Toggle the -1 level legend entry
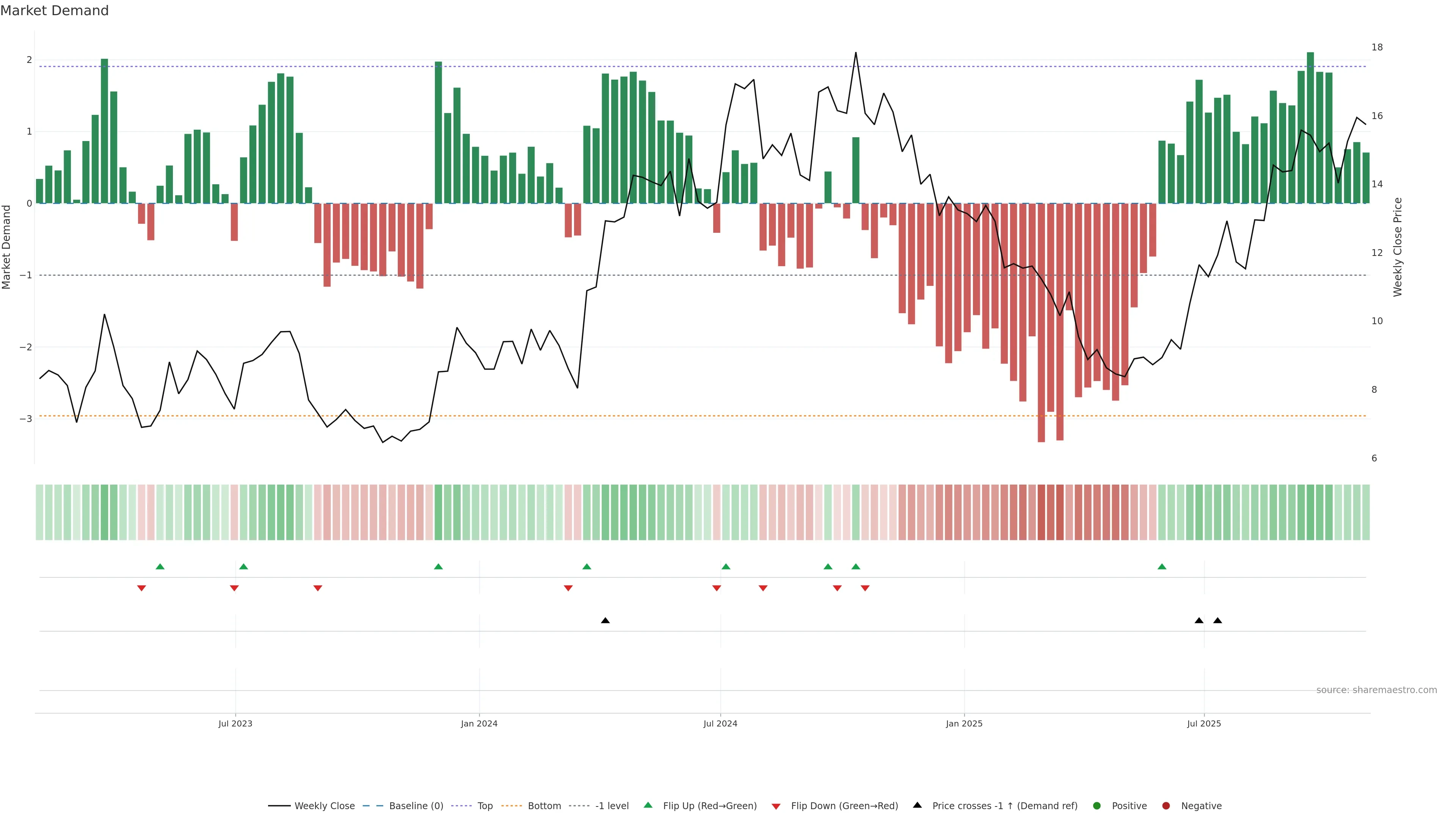The image size is (1456, 819). click(x=612, y=805)
